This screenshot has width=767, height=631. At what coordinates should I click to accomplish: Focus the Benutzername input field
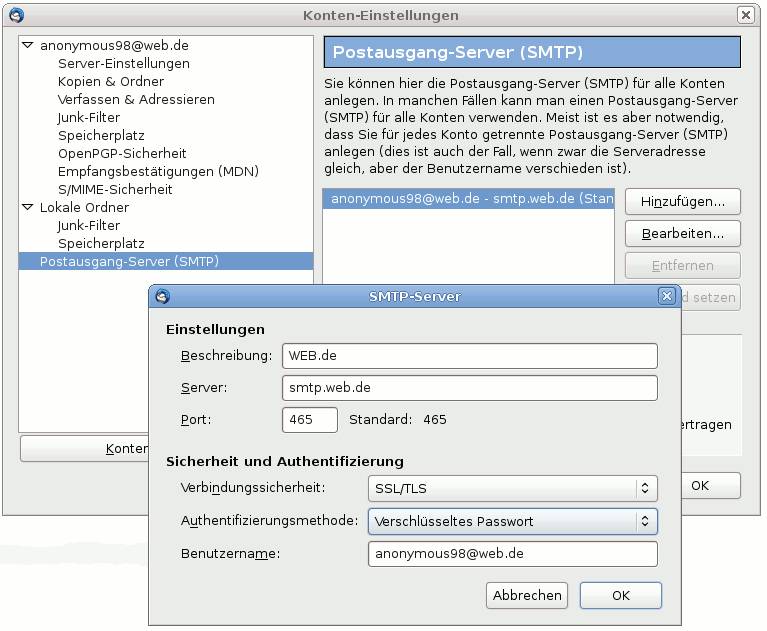tap(513, 554)
